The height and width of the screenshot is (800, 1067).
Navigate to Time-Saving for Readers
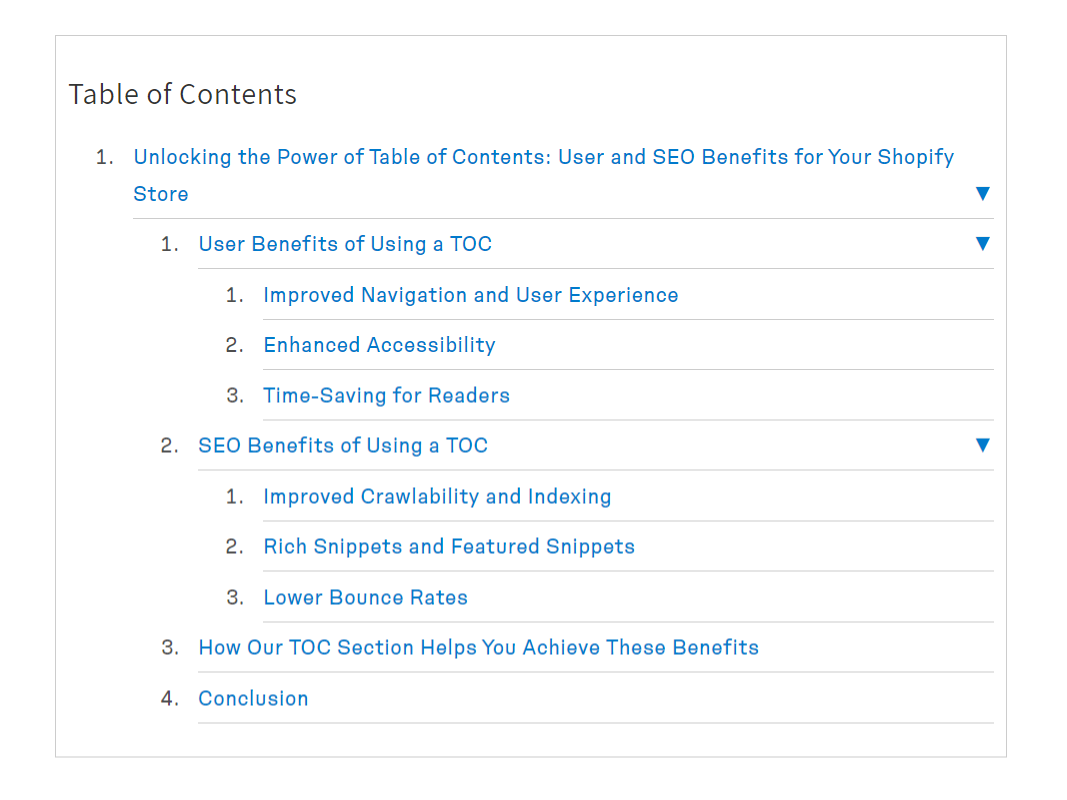click(x=386, y=396)
